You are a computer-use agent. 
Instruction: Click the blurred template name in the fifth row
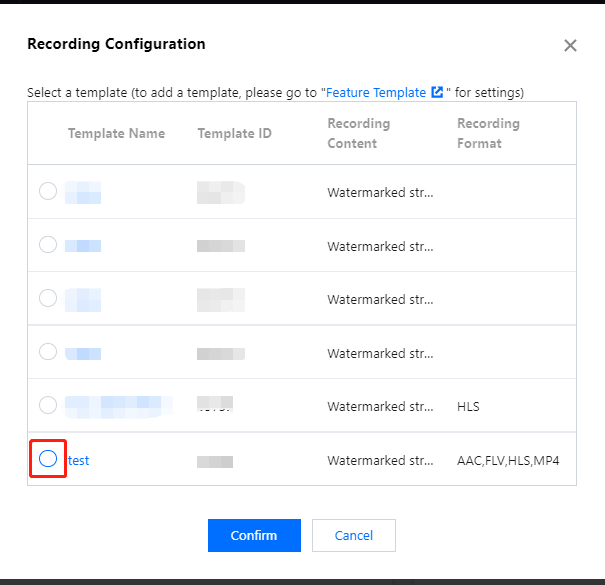coord(115,405)
